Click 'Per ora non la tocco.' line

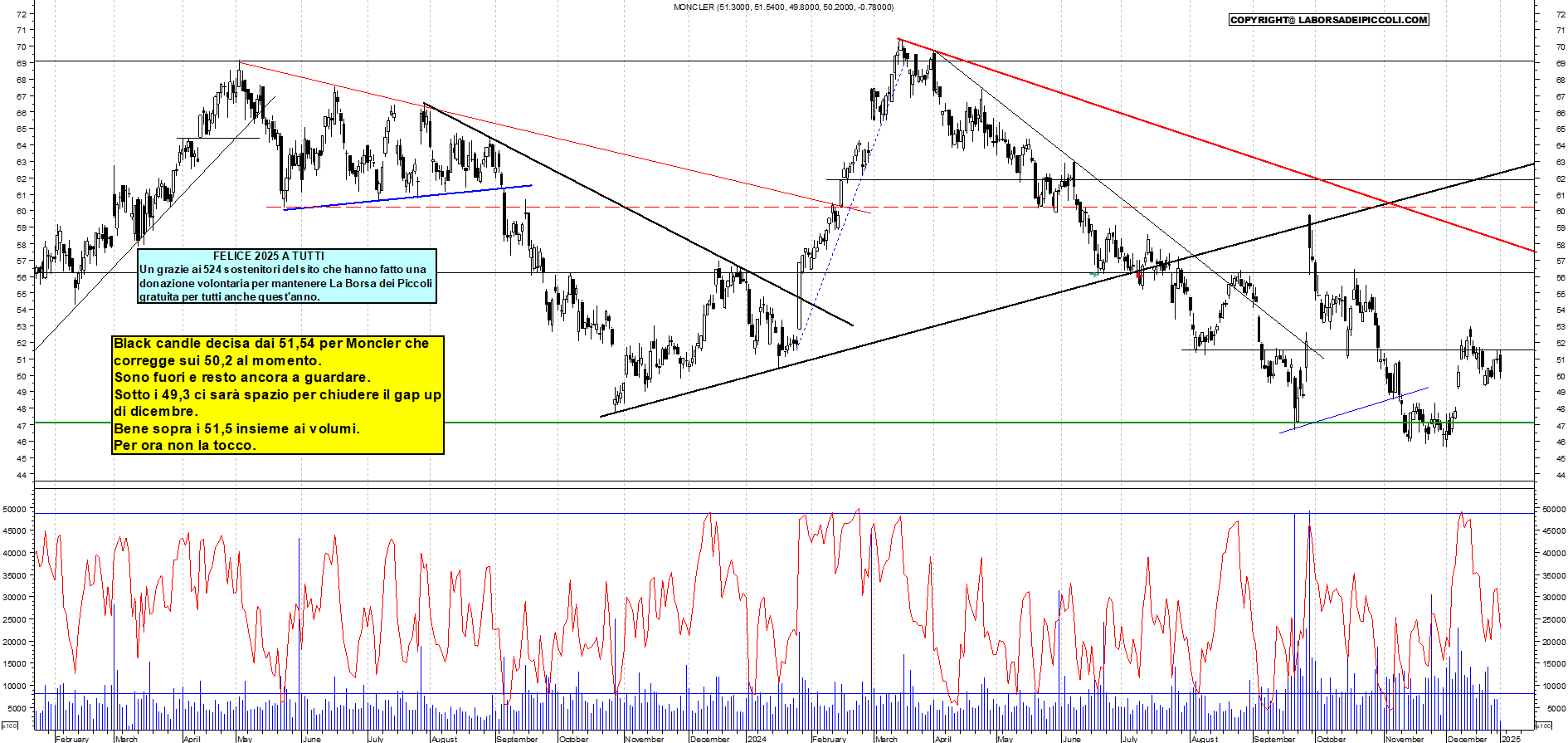pos(184,445)
